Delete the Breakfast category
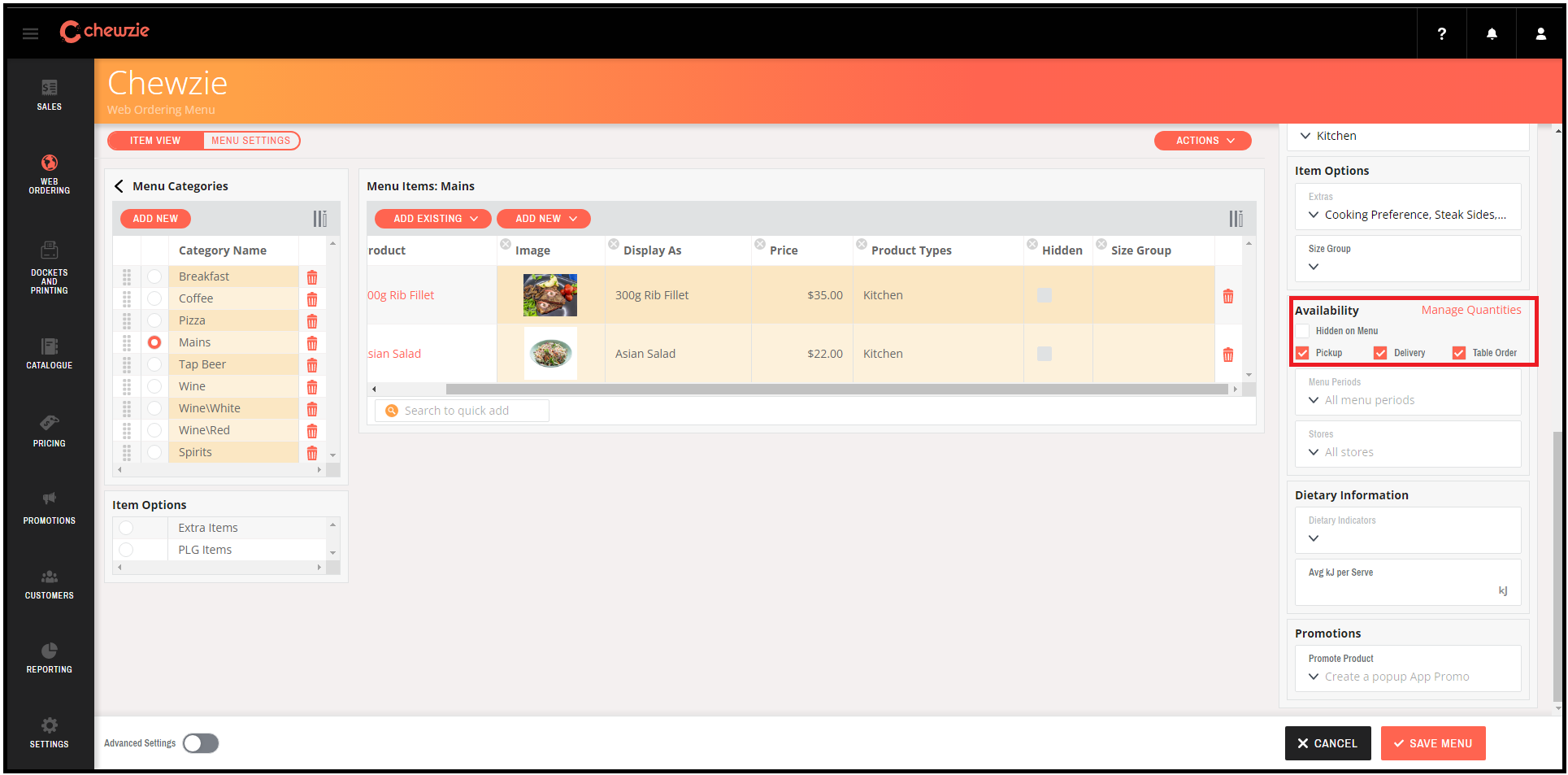 click(x=312, y=277)
